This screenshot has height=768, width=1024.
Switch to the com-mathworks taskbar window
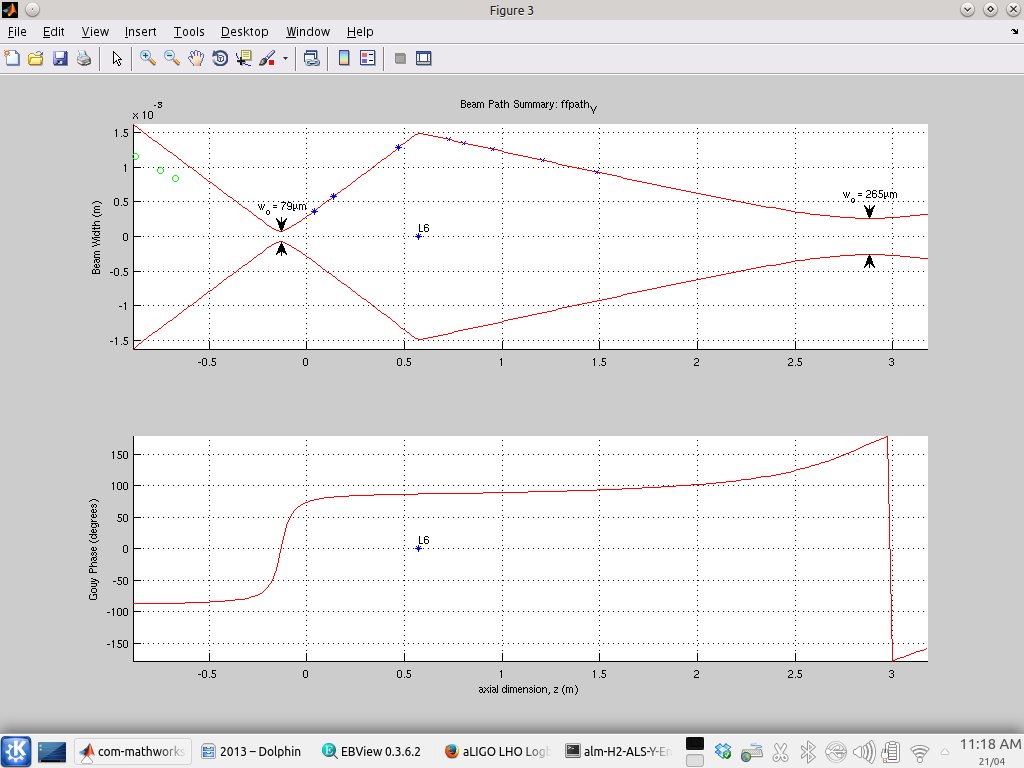(133, 751)
